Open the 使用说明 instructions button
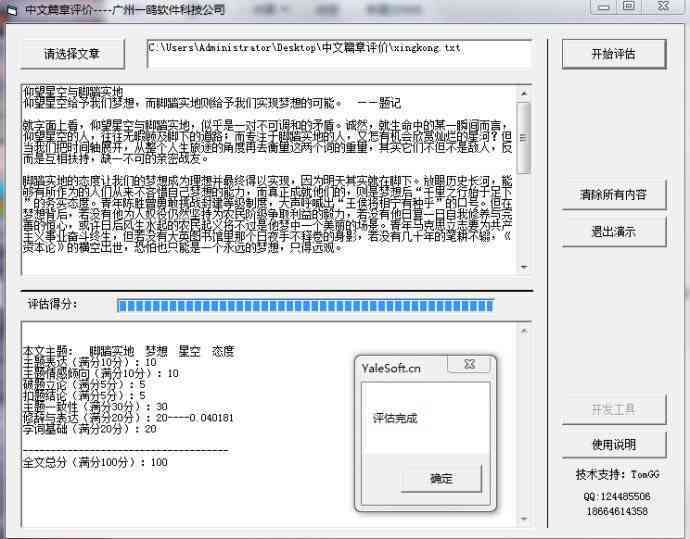 click(614, 444)
